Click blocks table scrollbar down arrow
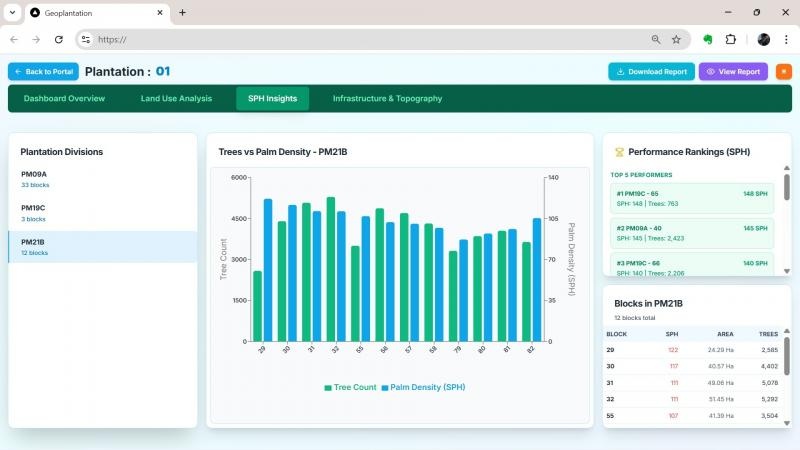Viewport: 800px width, 450px height. (x=787, y=423)
